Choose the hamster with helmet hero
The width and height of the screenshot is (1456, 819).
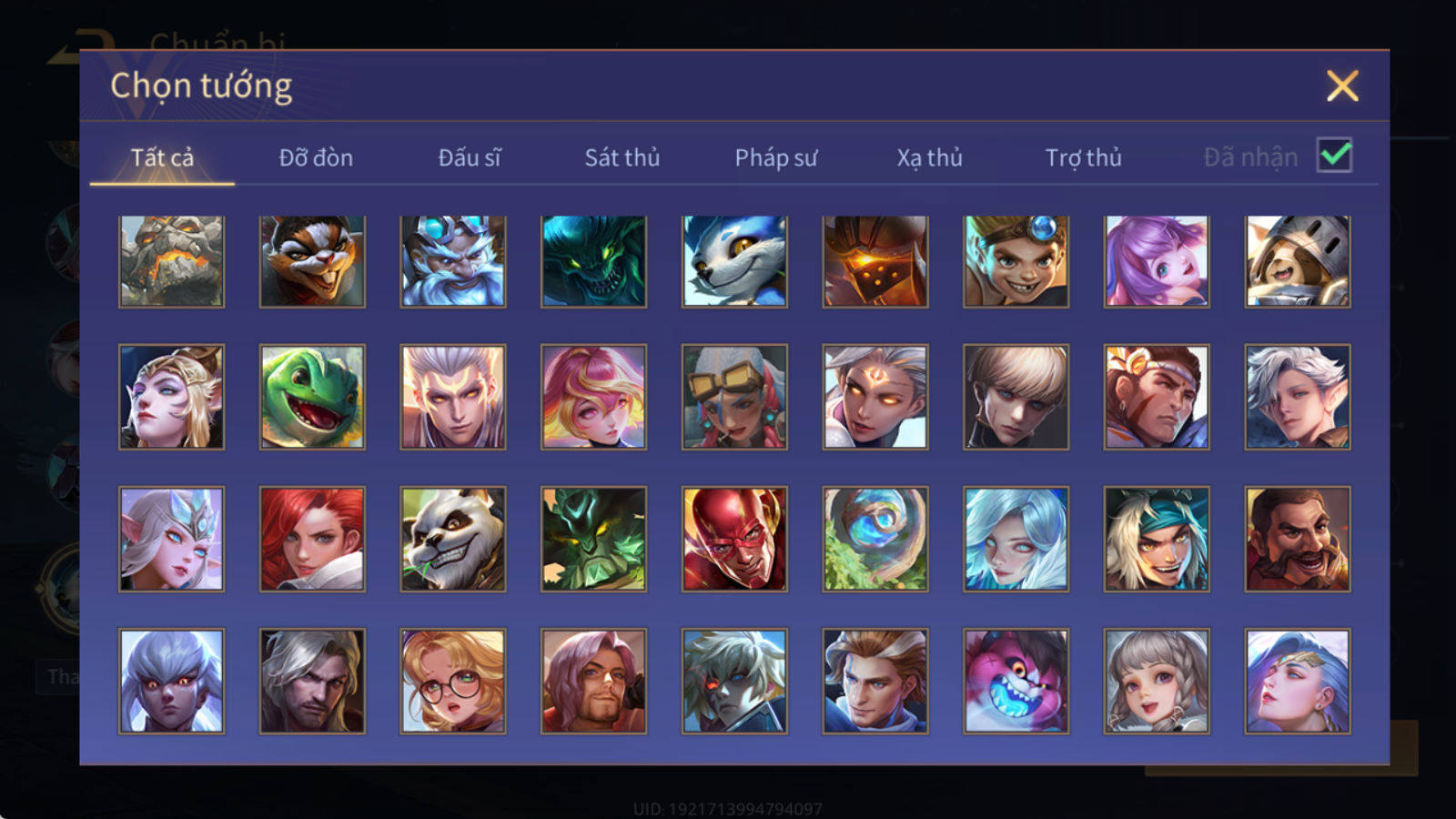tap(1298, 261)
